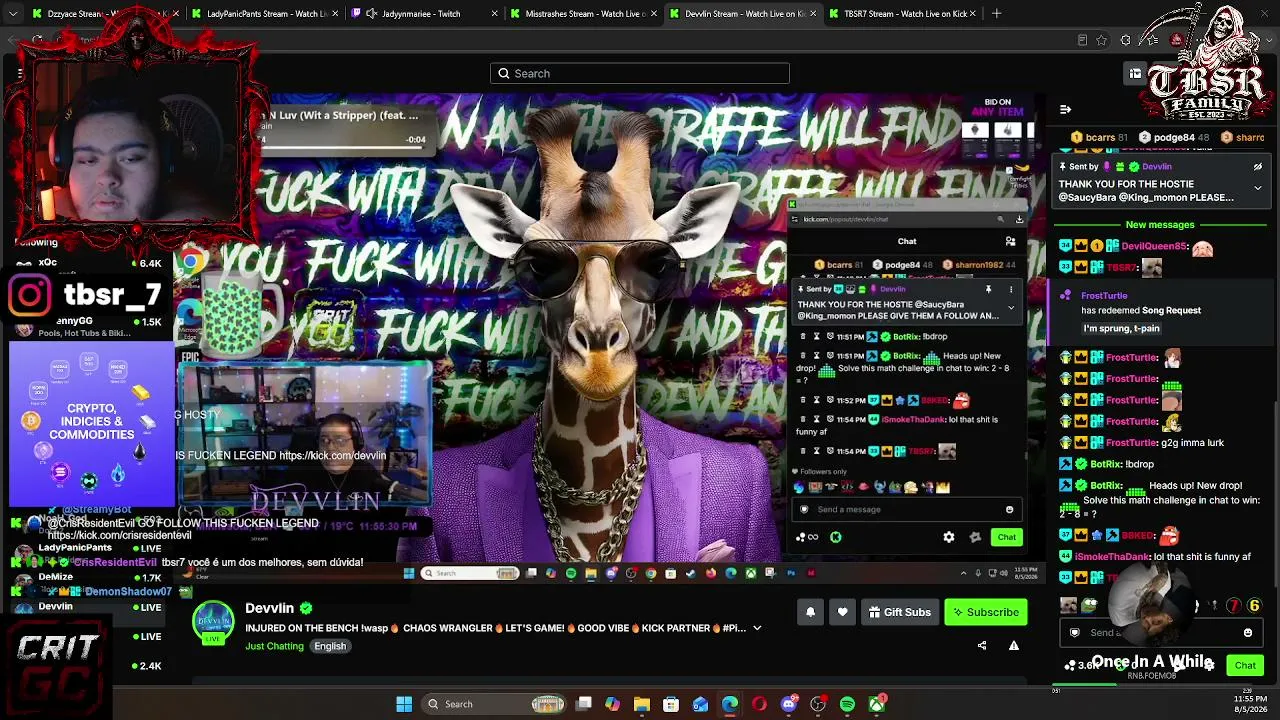The height and width of the screenshot is (720, 1280).
Task: Open channel points in popout chat
Action: (x=807, y=537)
